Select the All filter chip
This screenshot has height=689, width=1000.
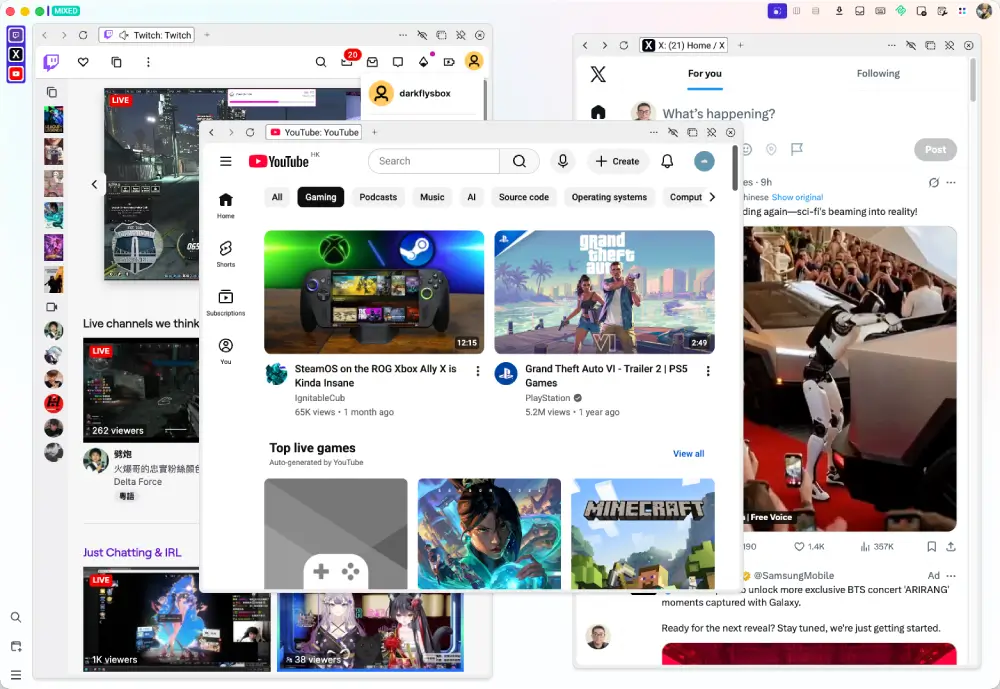point(277,197)
